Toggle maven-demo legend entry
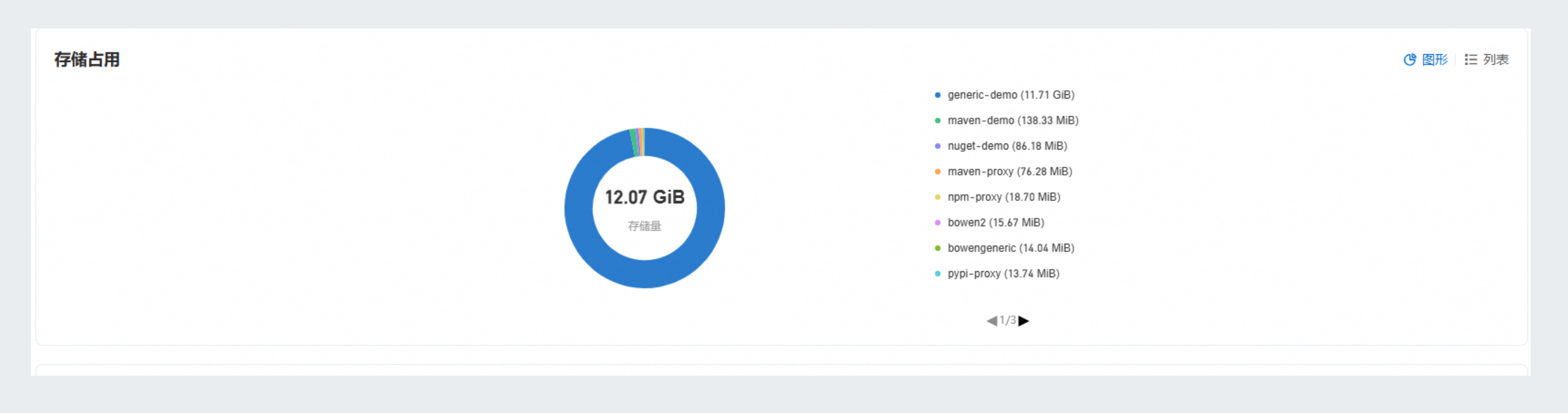Image resolution: width=1568 pixels, height=413 pixels. coord(1012,121)
